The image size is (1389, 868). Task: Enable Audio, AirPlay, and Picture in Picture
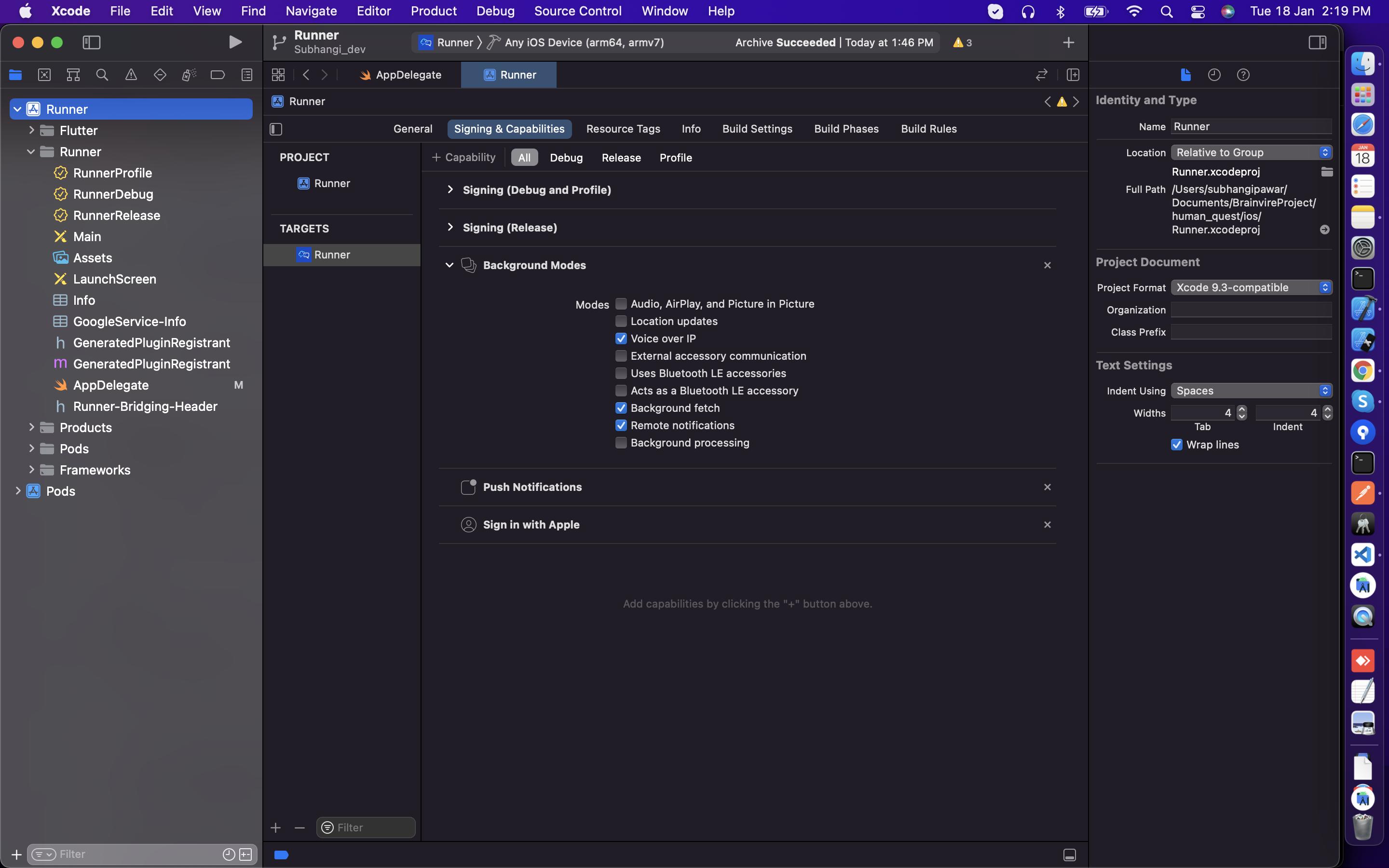coord(621,304)
